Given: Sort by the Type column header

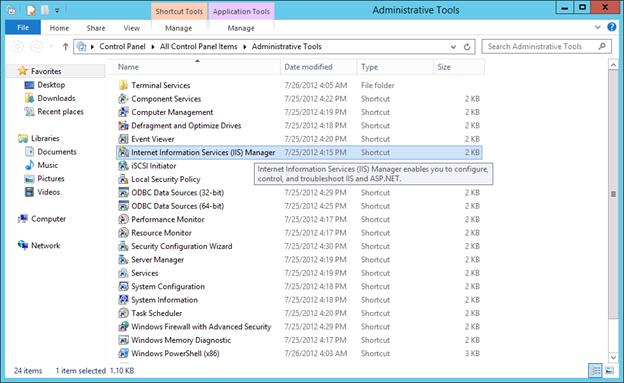Looking at the screenshot, I should [x=396, y=67].
